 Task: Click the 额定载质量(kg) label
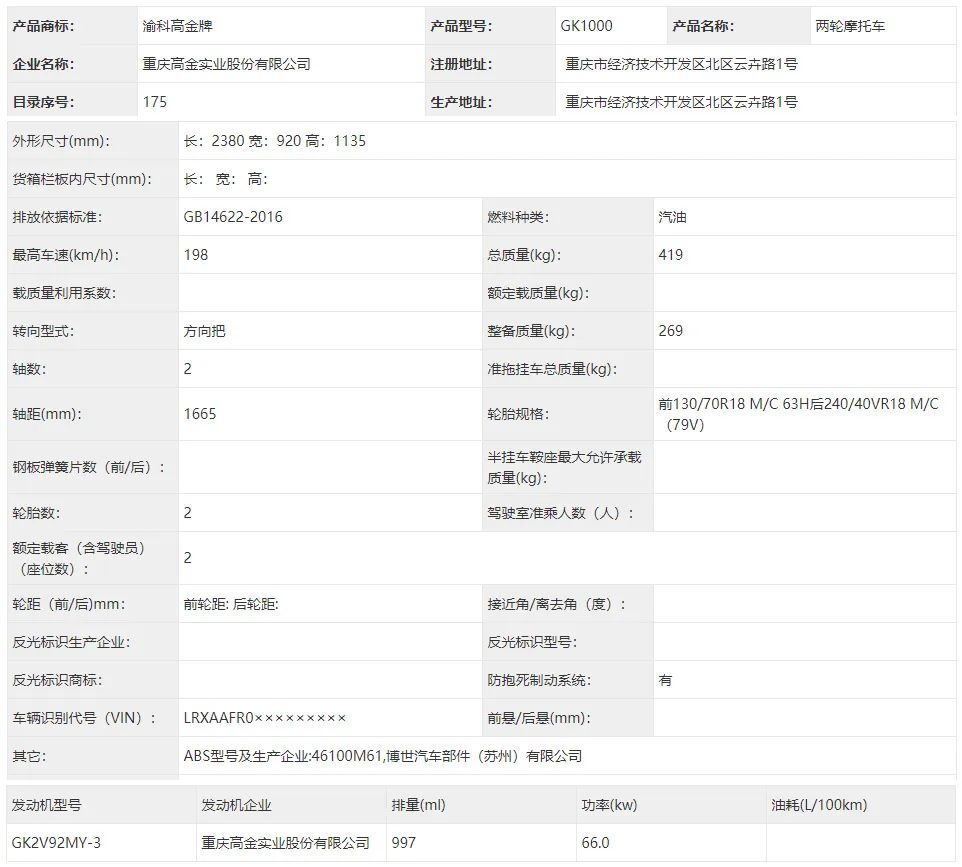538,293
